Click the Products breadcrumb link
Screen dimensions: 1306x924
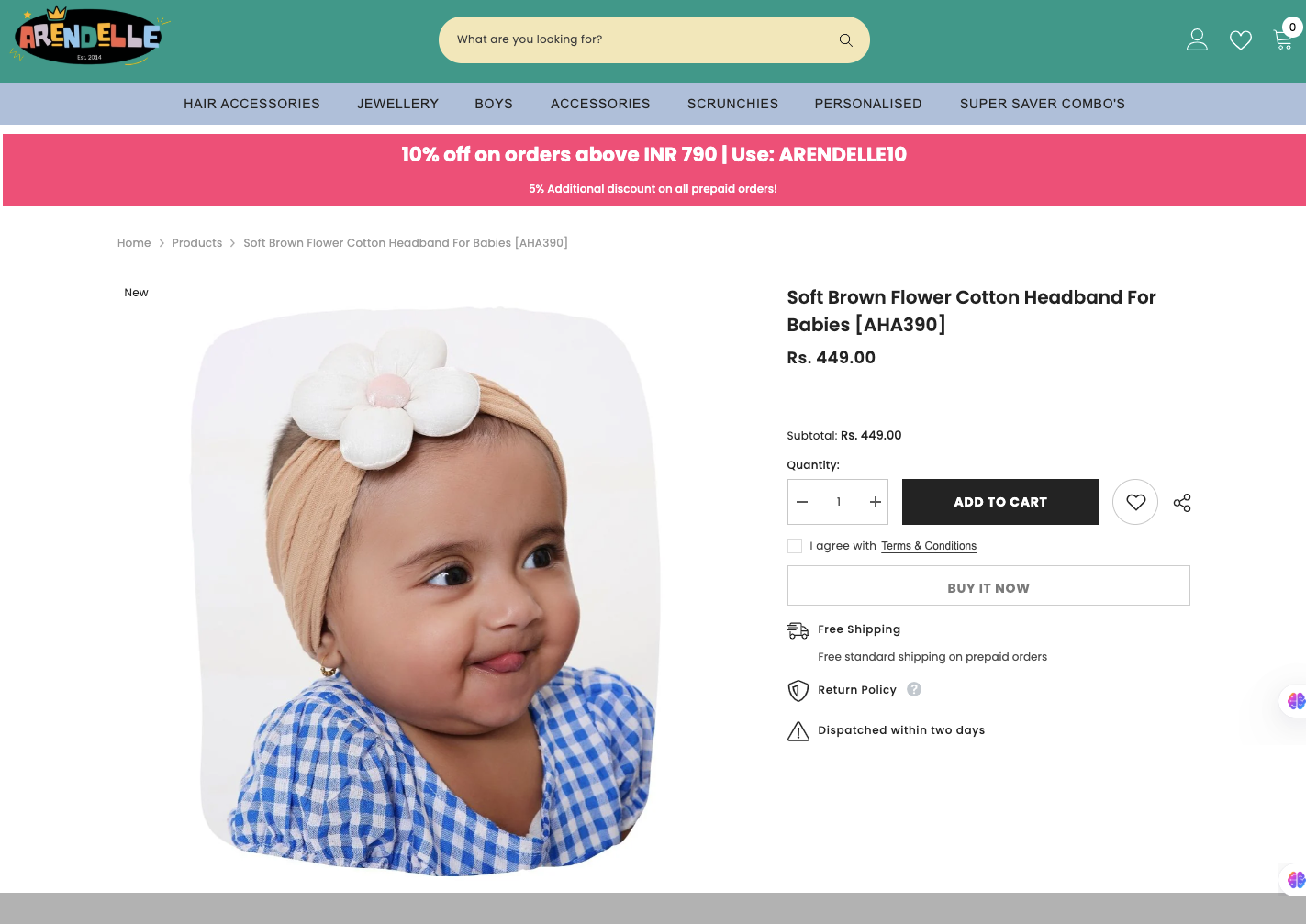point(196,243)
